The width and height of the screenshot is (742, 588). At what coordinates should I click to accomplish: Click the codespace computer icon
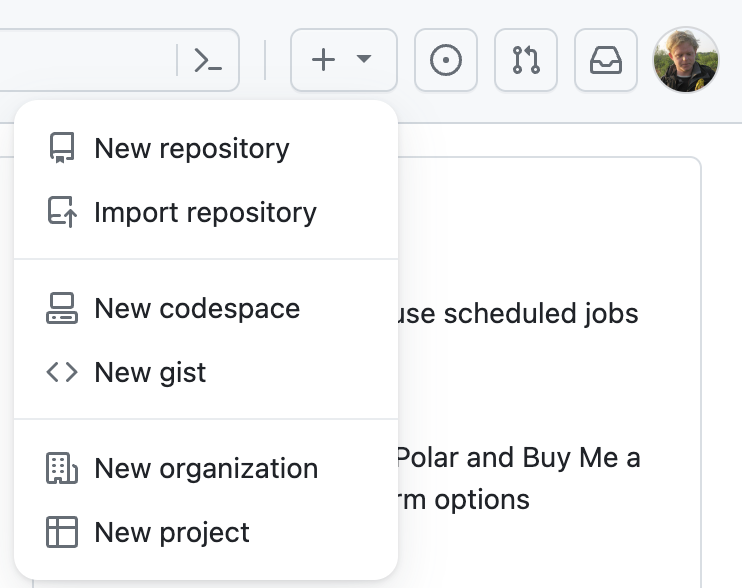[62, 308]
